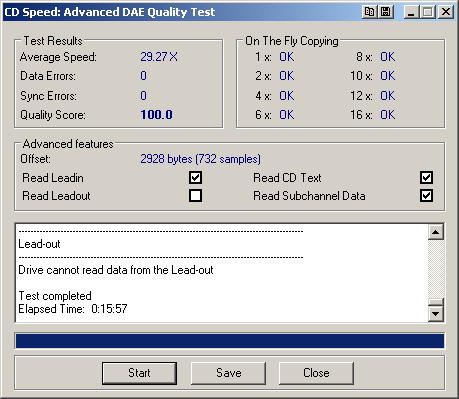
Task: Click the greyed-out maximize window icon
Action: click(x=428, y=12)
